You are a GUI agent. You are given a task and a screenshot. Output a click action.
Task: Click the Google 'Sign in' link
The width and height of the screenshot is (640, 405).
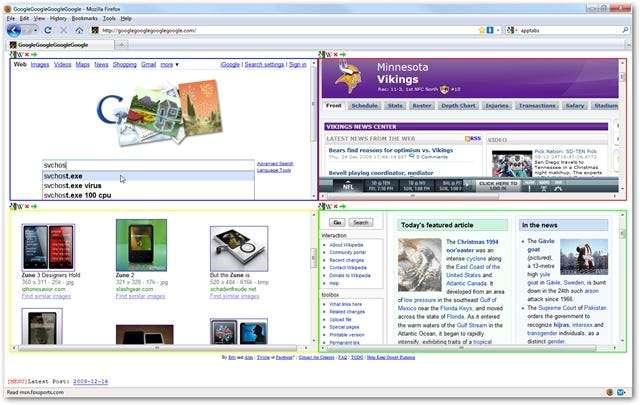tap(297, 64)
